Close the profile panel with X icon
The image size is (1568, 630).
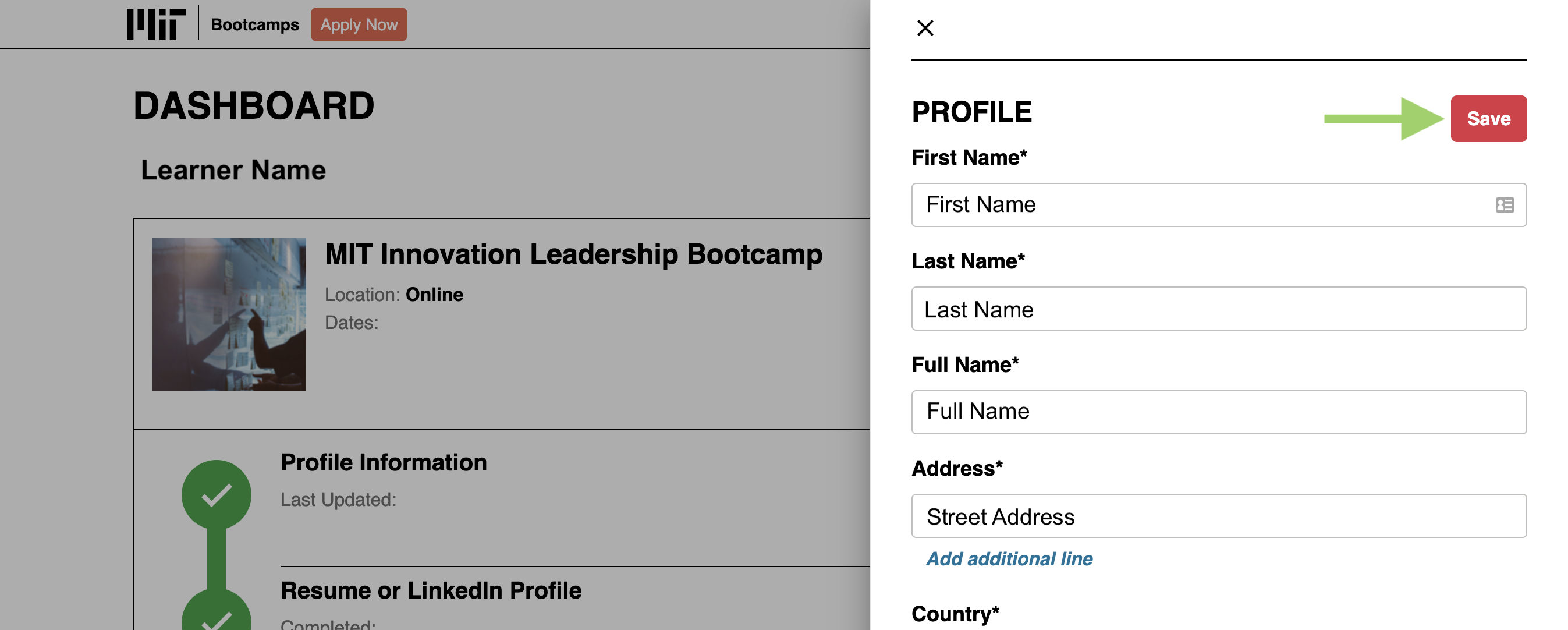tap(925, 28)
